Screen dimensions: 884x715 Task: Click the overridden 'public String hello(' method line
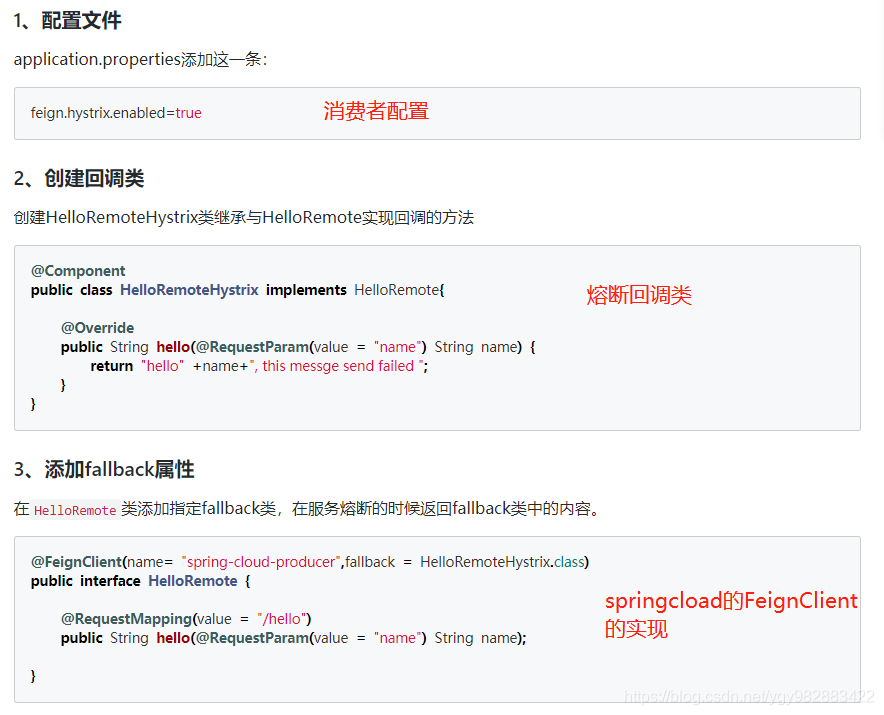(298, 347)
